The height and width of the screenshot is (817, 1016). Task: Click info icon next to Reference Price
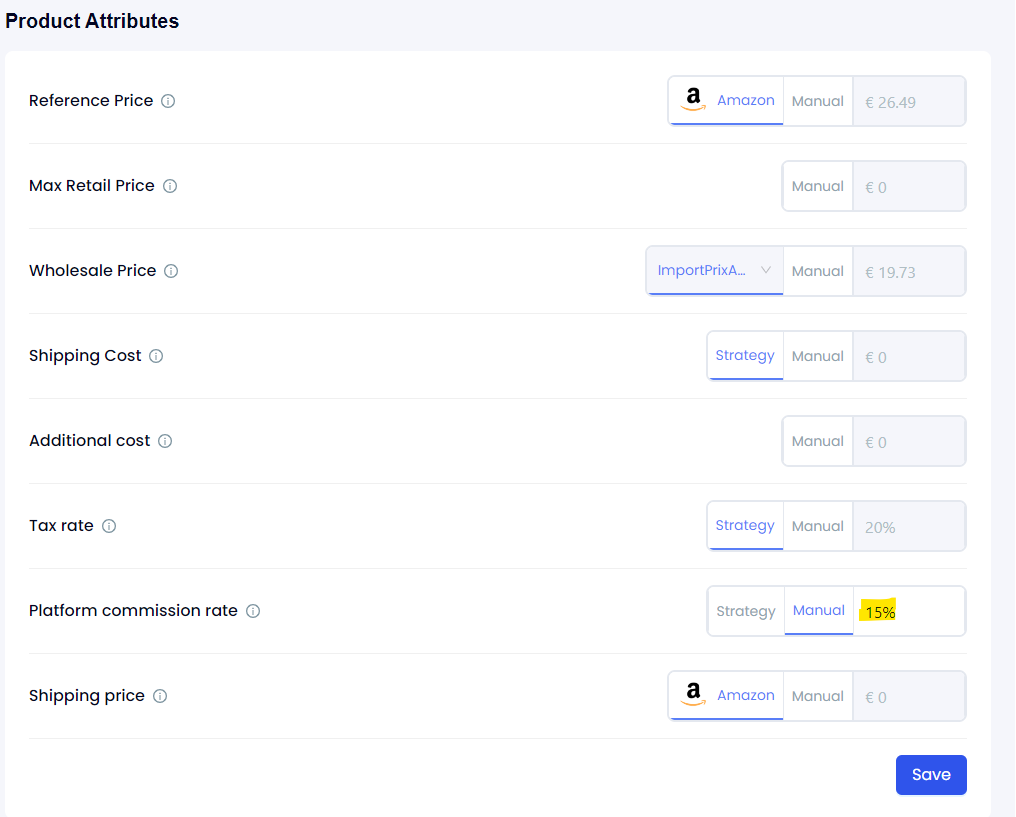168,101
